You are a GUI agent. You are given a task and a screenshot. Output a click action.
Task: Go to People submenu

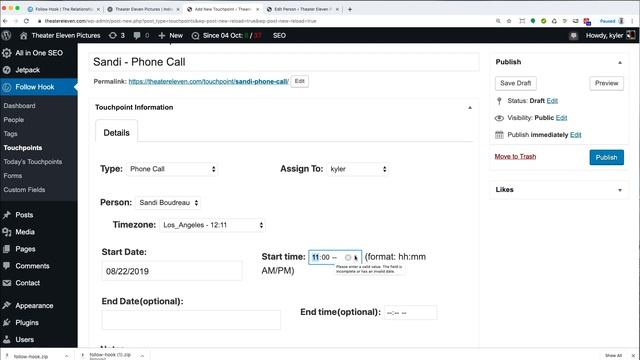[x=13, y=120]
